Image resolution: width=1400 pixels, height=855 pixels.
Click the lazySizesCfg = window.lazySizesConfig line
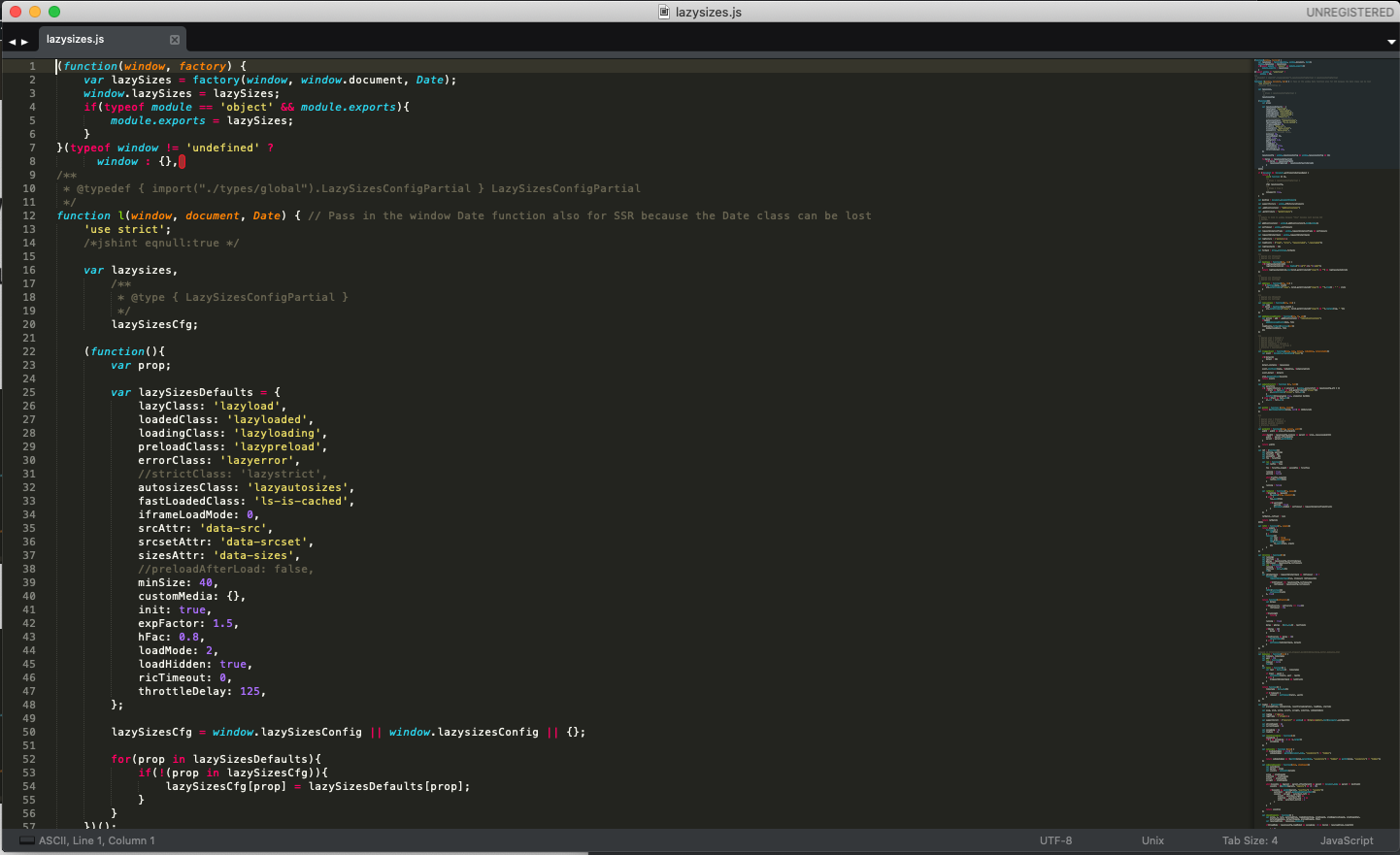tap(349, 732)
